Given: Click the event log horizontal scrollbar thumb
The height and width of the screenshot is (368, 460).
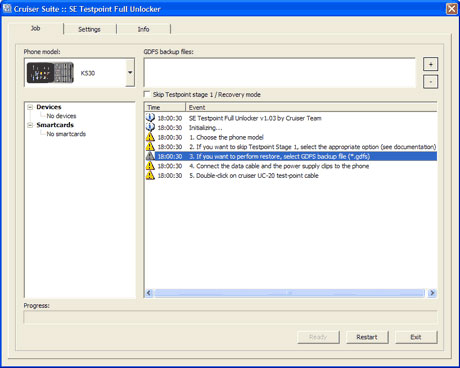Looking at the screenshot, I should click(x=290, y=293).
